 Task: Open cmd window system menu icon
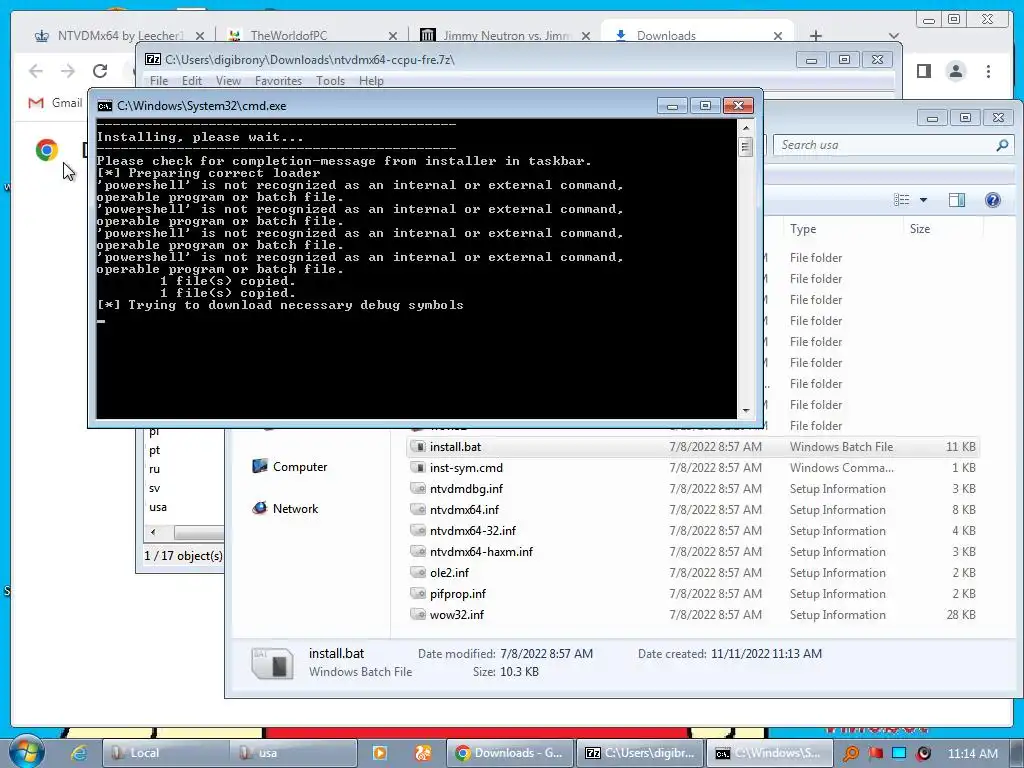[104, 106]
